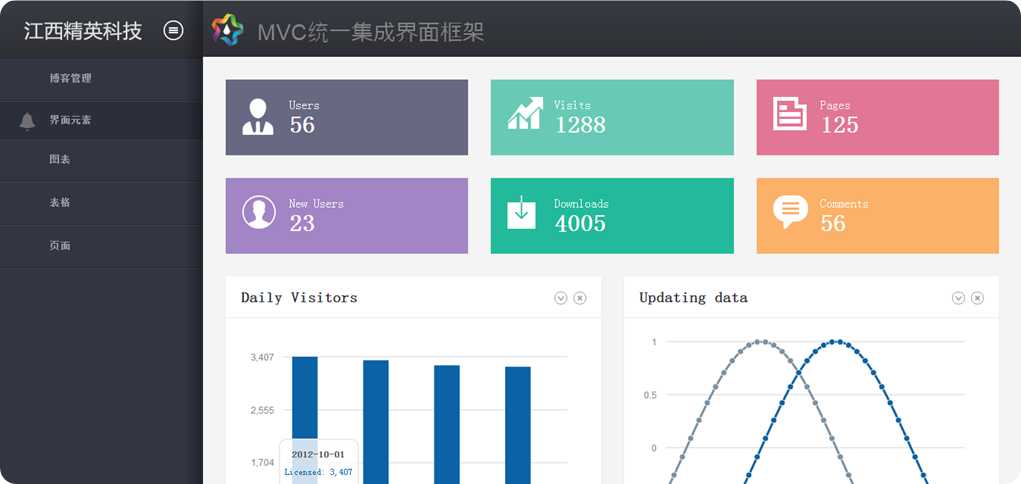Click the New Users avatar circle icon
The width and height of the screenshot is (1021, 484).
(259, 212)
